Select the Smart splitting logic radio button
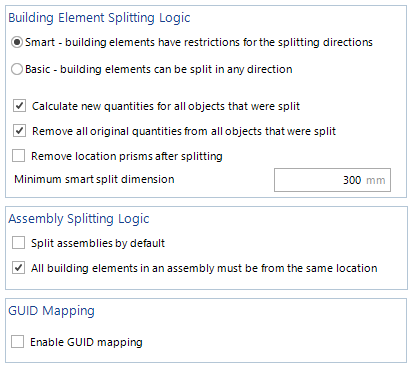Screen dimensions: 410x367 (x=17, y=42)
